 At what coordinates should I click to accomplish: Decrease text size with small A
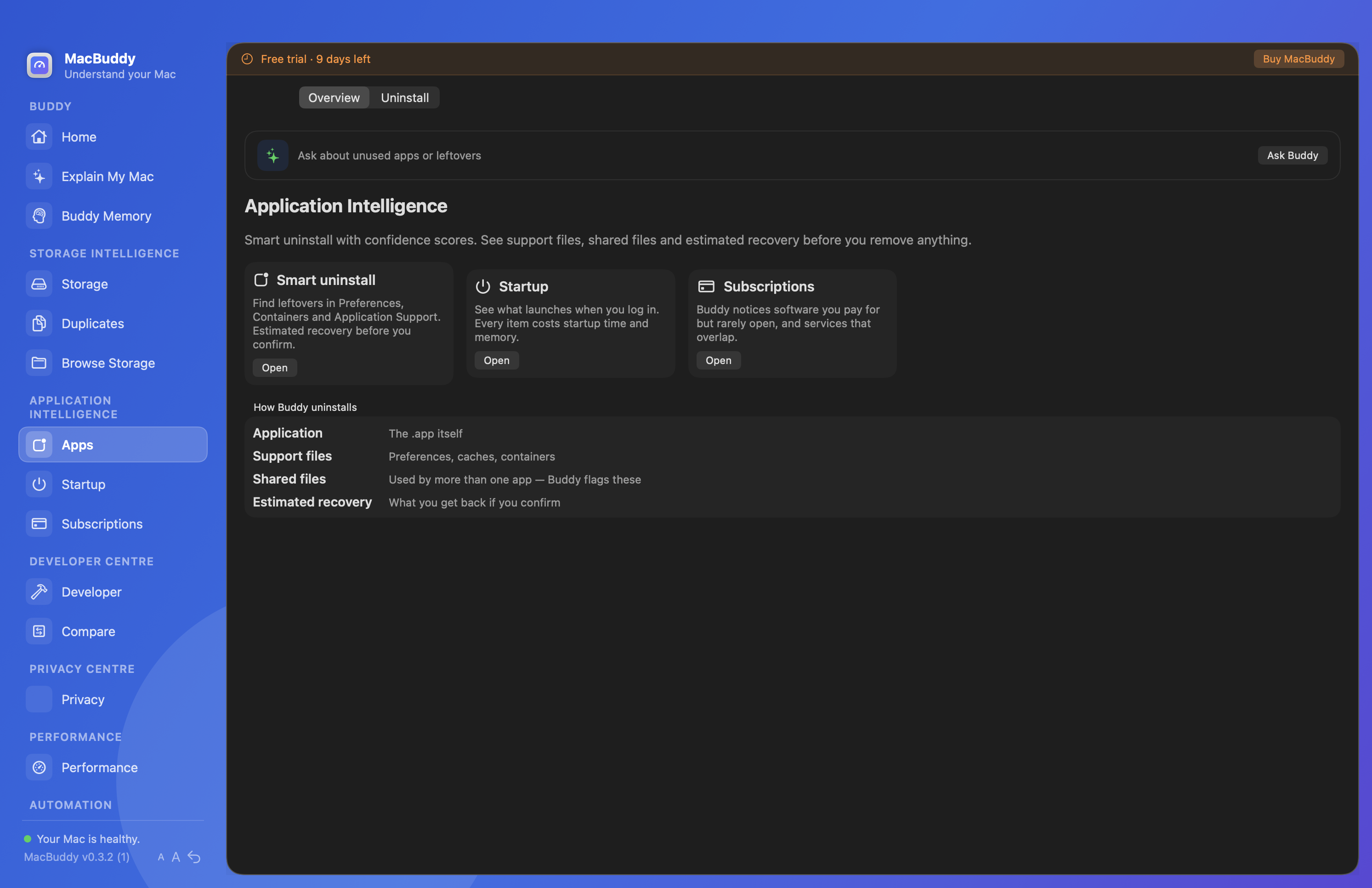(x=161, y=858)
